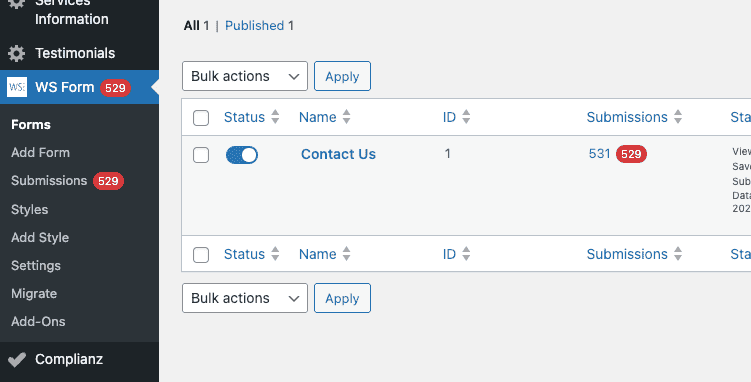Toggle the Contact Us form status switch
Viewport: 751px width, 382px height.
point(242,155)
